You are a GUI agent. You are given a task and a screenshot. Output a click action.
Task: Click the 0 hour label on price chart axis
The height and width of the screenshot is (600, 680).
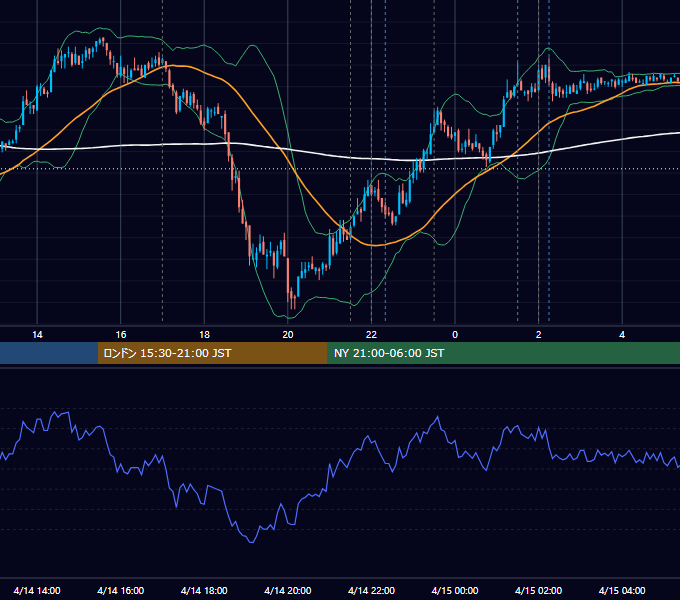click(x=455, y=335)
